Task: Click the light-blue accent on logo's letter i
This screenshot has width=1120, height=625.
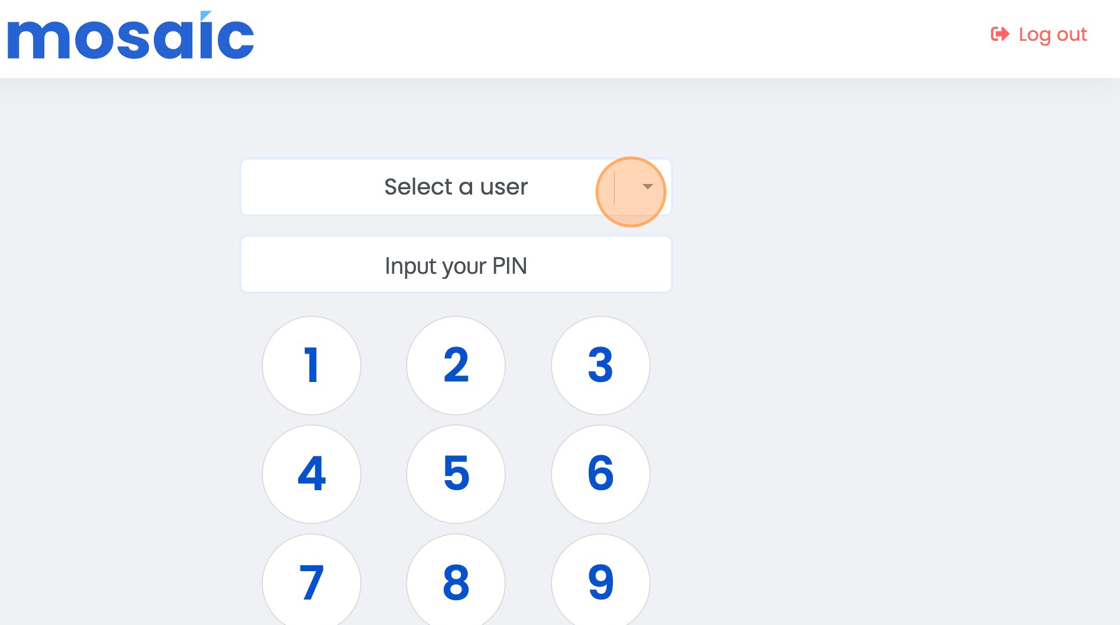Action: point(205,16)
